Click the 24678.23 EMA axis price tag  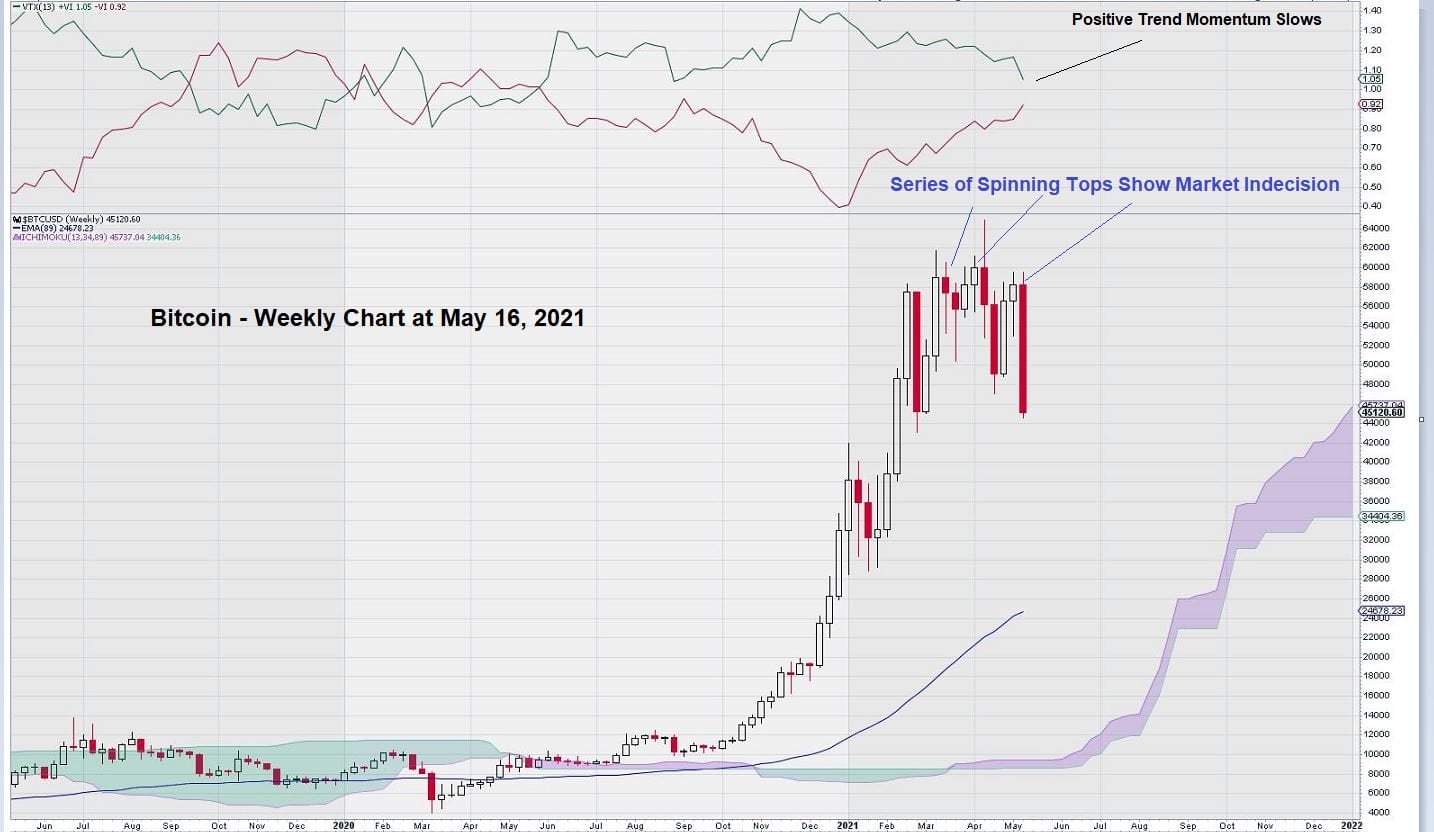click(1381, 610)
